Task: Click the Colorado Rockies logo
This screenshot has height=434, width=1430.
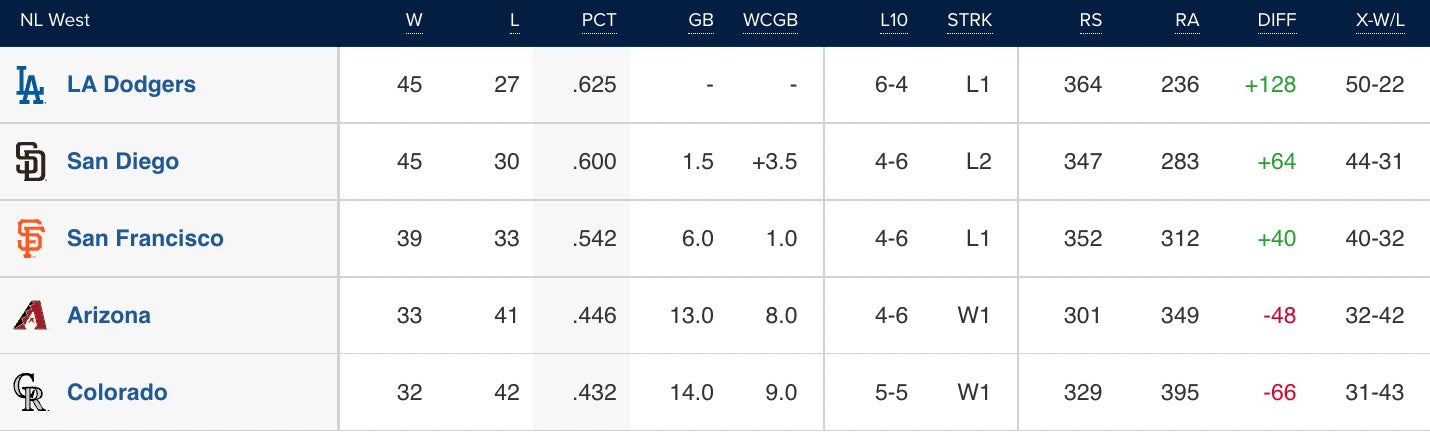Action: tap(31, 392)
